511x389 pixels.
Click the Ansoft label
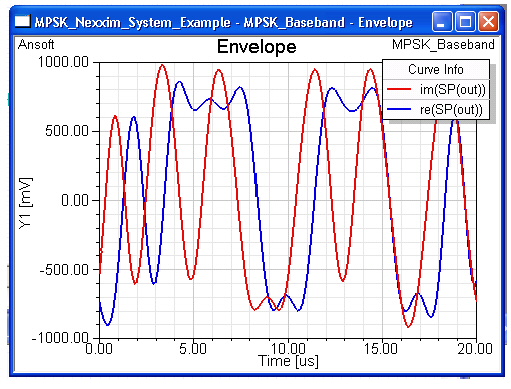click(x=36, y=44)
